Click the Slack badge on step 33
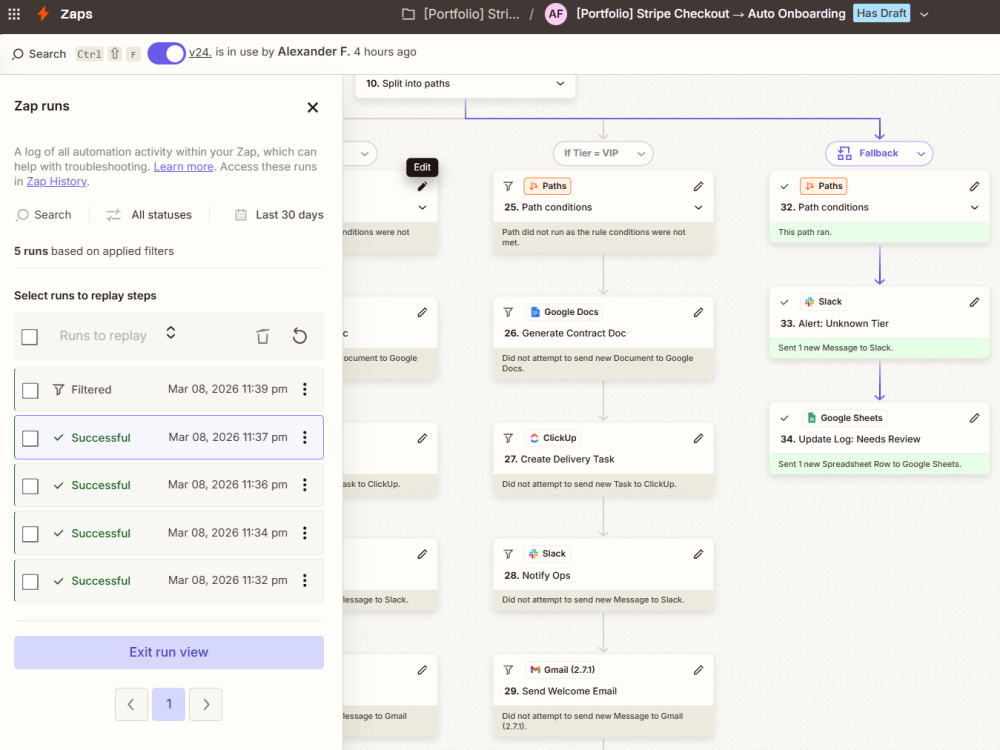This screenshot has height=750, width=1000. point(823,302)
